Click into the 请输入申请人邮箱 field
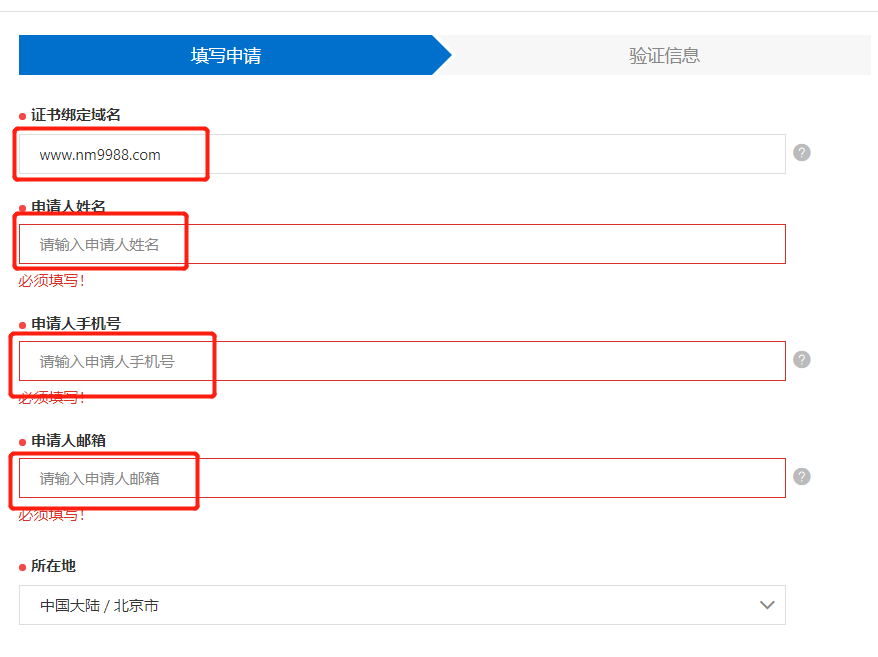Viewport: 878px width, 657px height. point(400,478)
